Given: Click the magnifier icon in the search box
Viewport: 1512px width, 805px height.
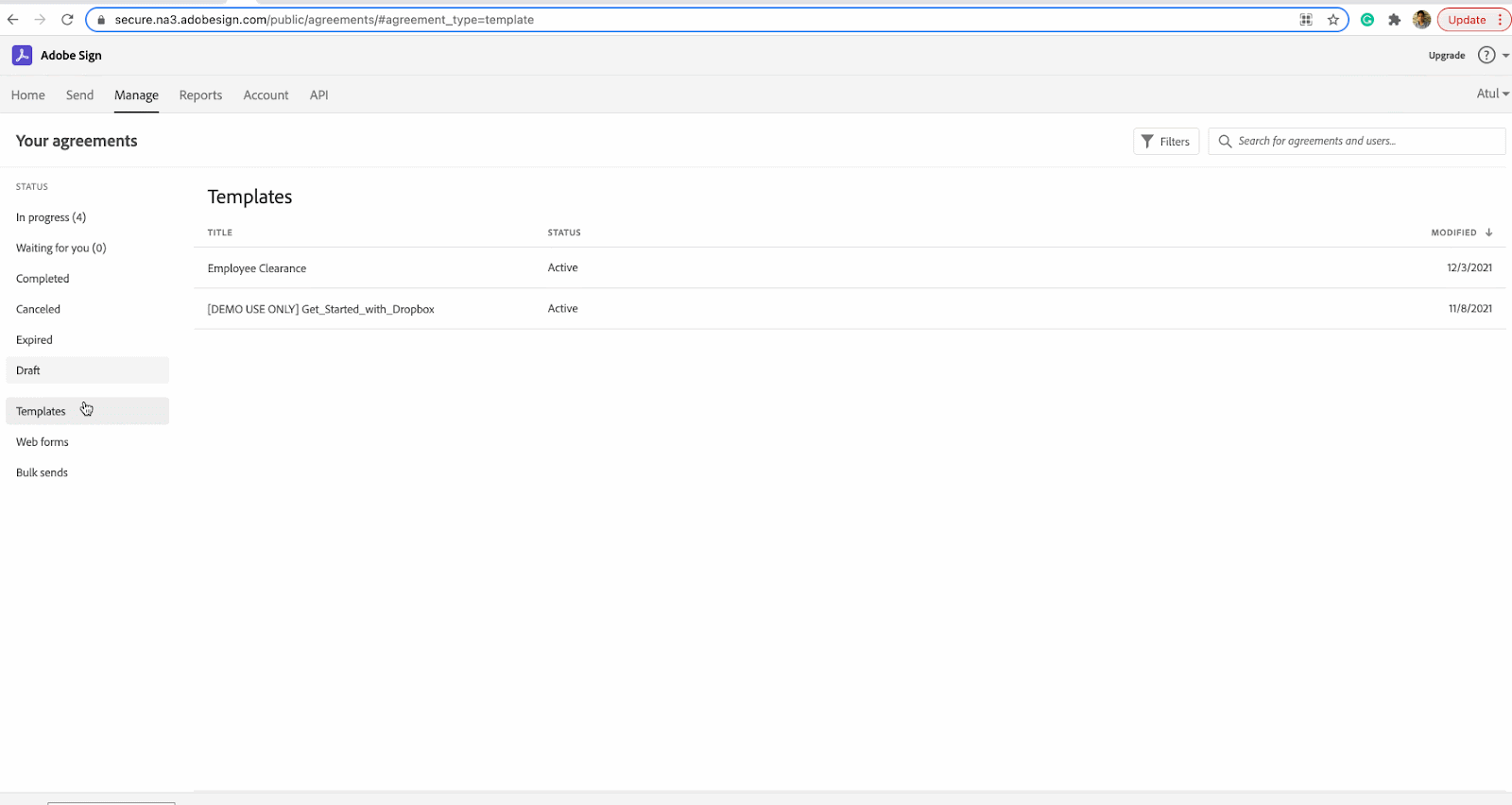Looking at the screenshot, I should [1225, 142].
